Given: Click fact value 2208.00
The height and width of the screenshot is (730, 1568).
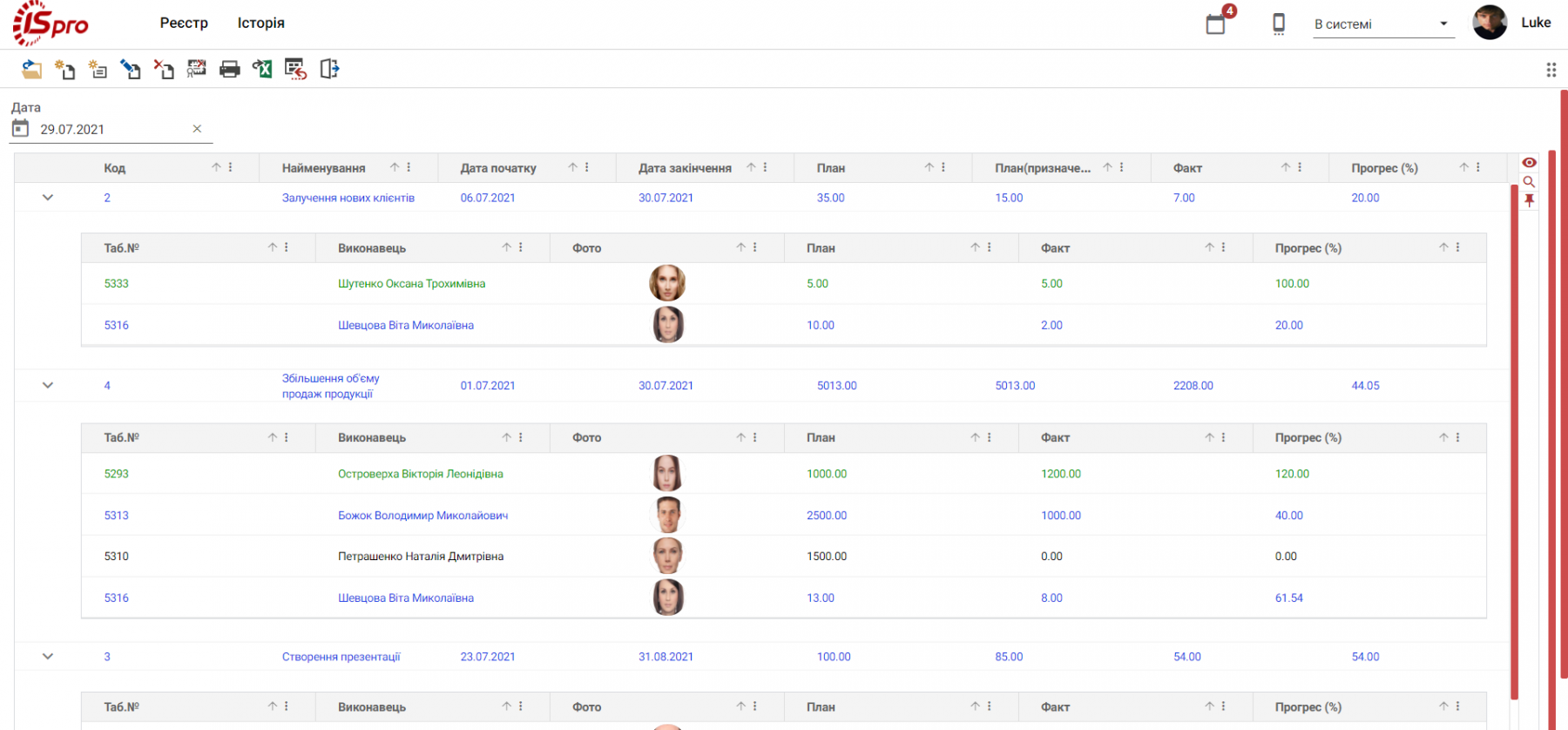Looking at the screenshot, I should coord(1193,385).
